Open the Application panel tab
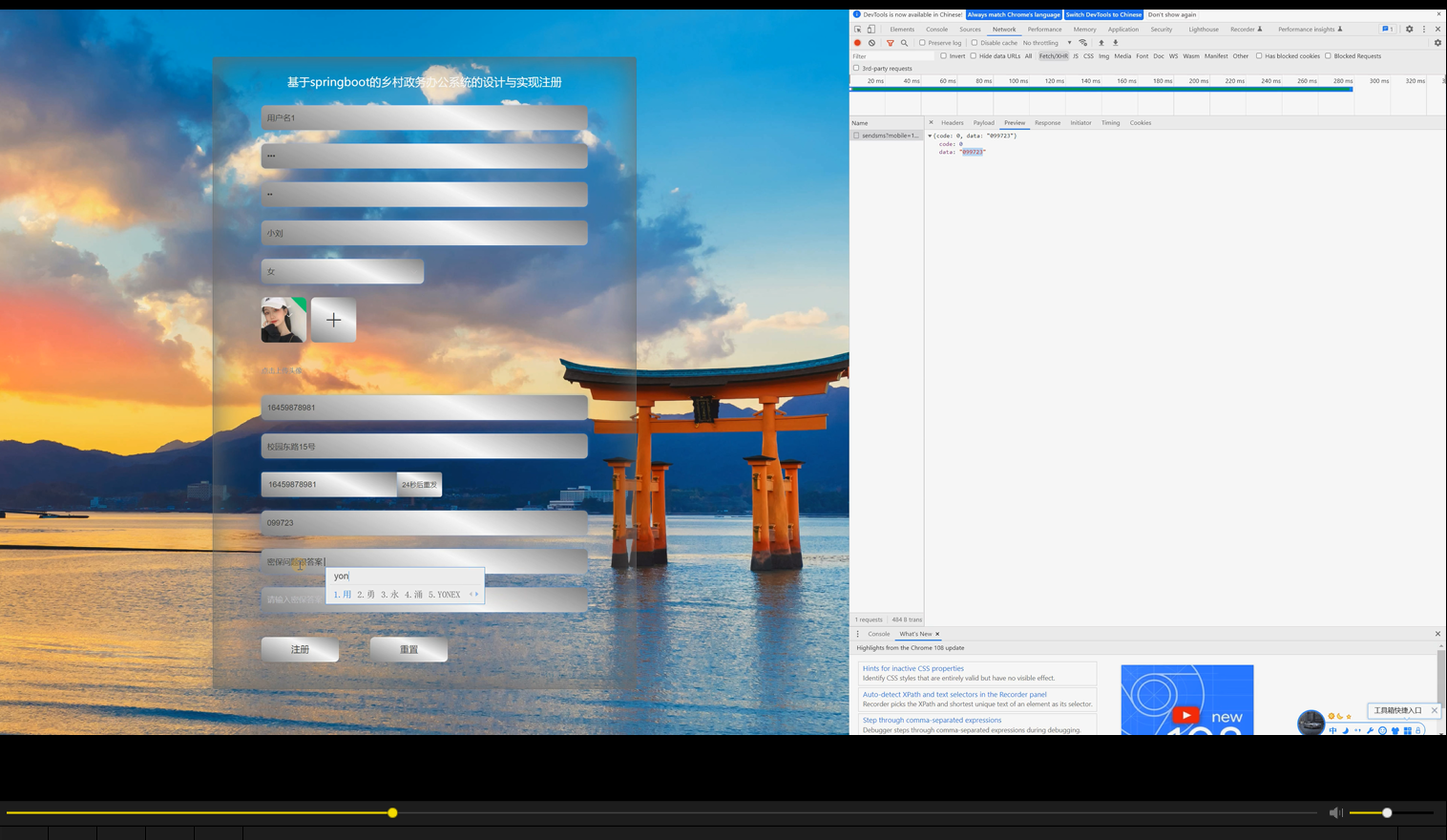Viewport: 1447px width, 840px height. [1123, 30]
